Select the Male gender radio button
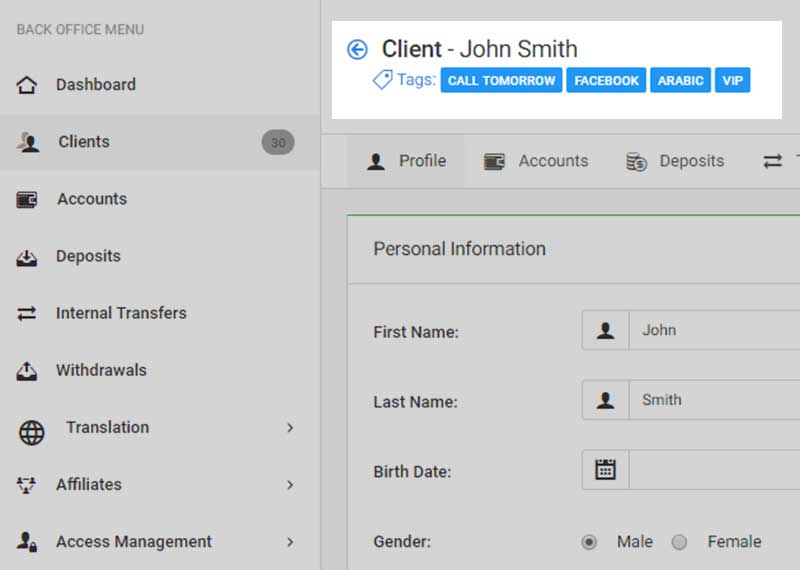 (590, 542)
